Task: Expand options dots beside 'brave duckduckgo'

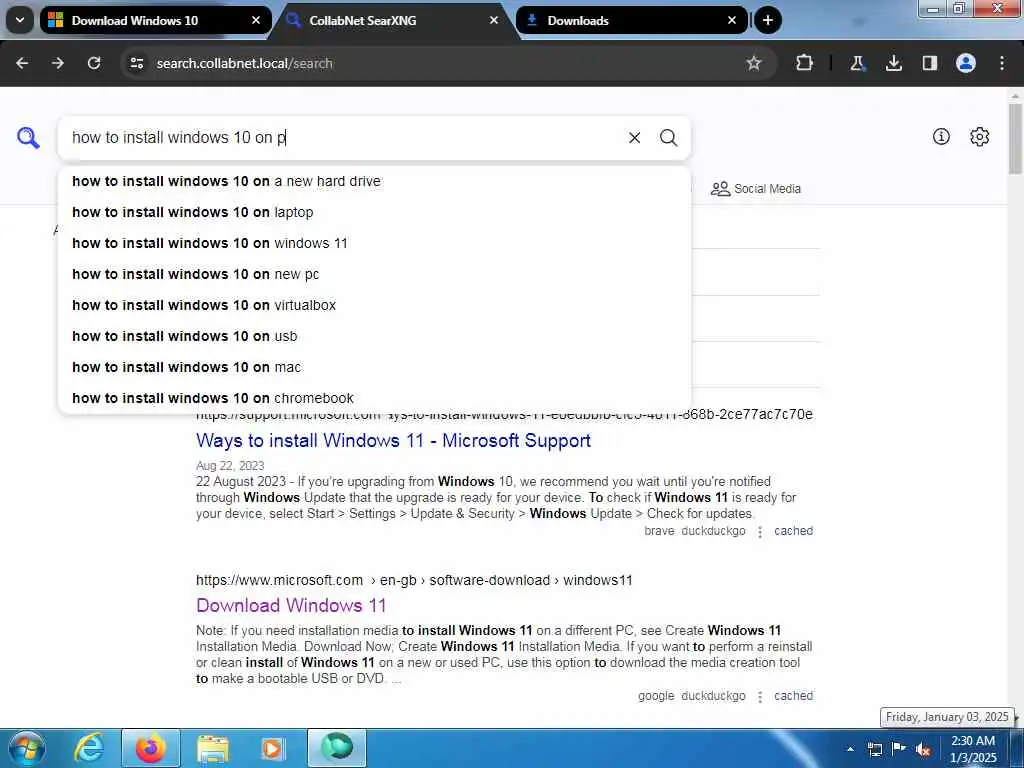Action: [760, 532]
